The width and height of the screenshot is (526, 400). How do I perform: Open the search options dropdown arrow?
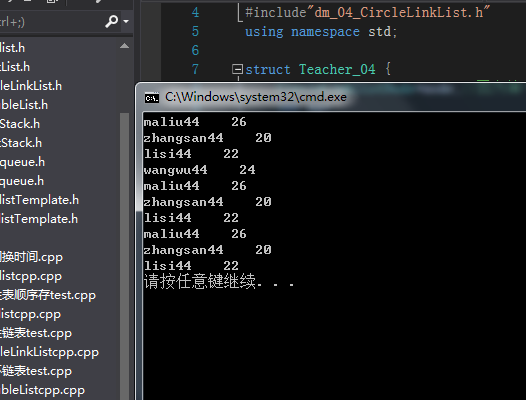click(x=126, y=21)
